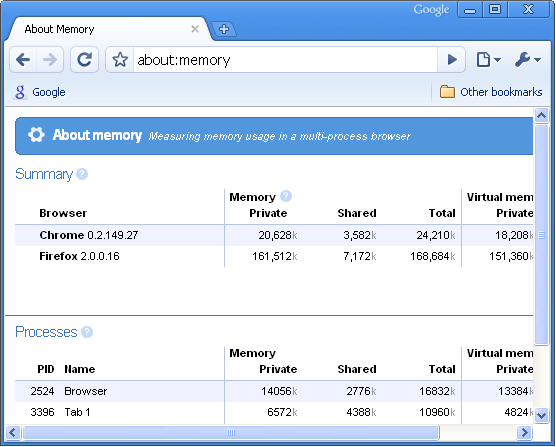Click the gear icon in About memory banner
556x447 pixels.
(x=36, y=135)
